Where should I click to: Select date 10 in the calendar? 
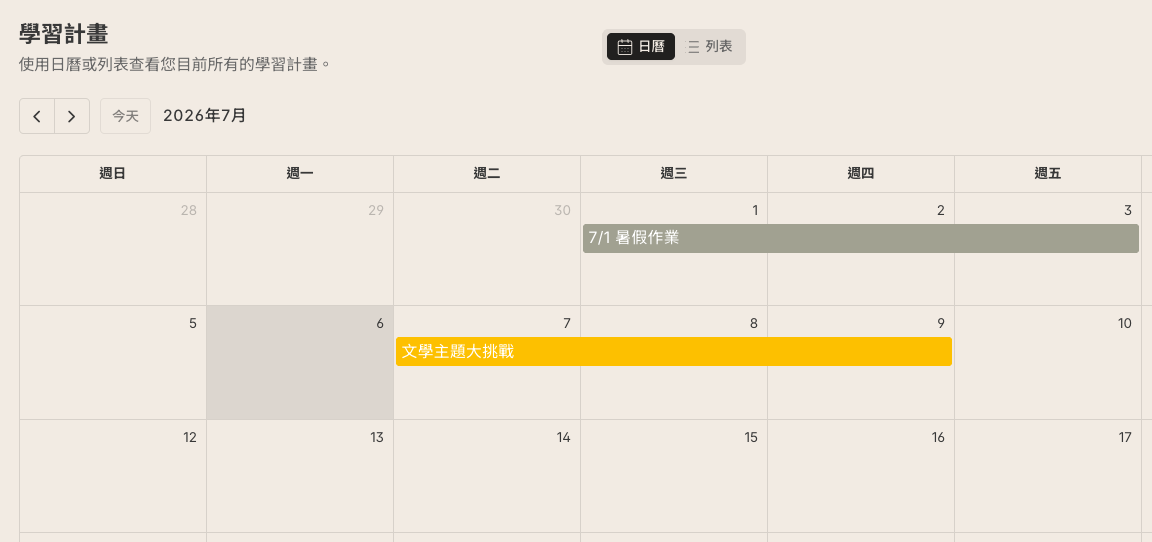click(1125, 324)
